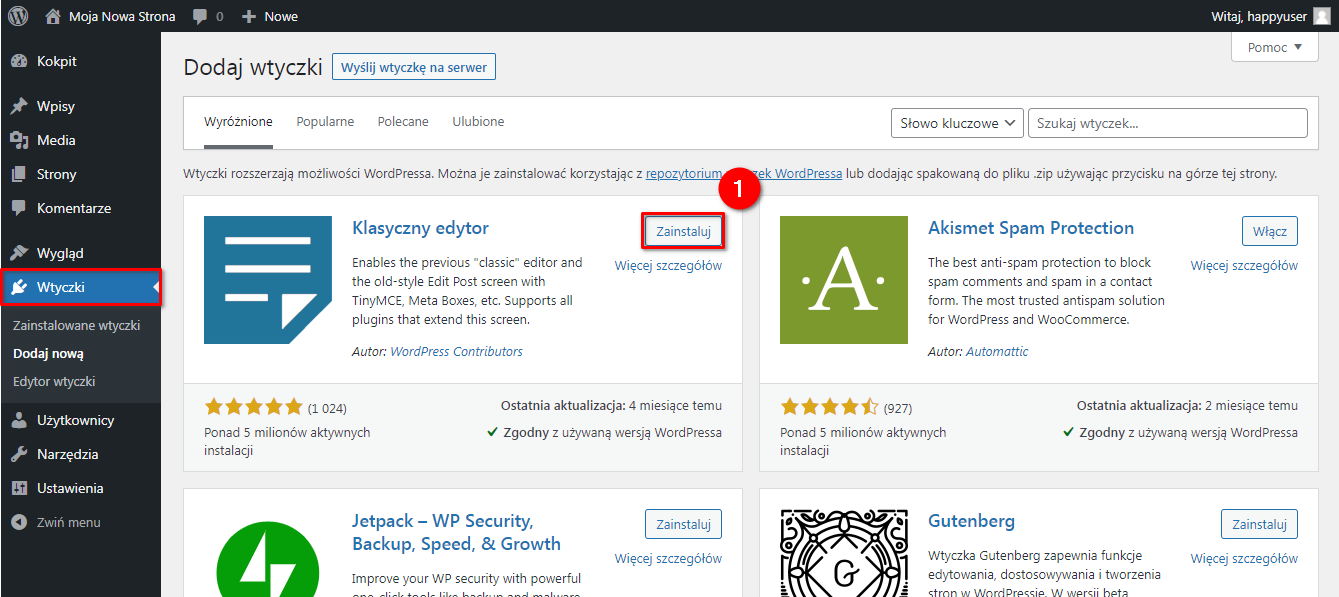Click the plus icon for Nowe

[250, 16]
